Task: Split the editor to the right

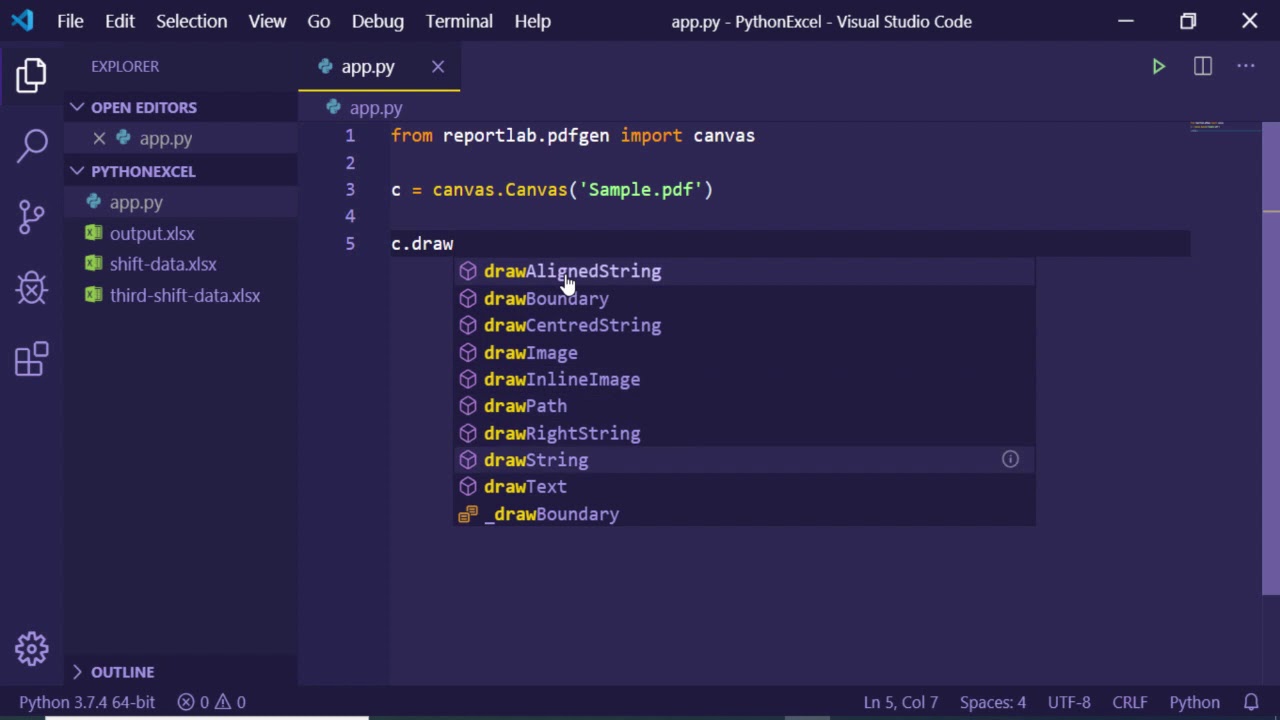Action: 1202,66
